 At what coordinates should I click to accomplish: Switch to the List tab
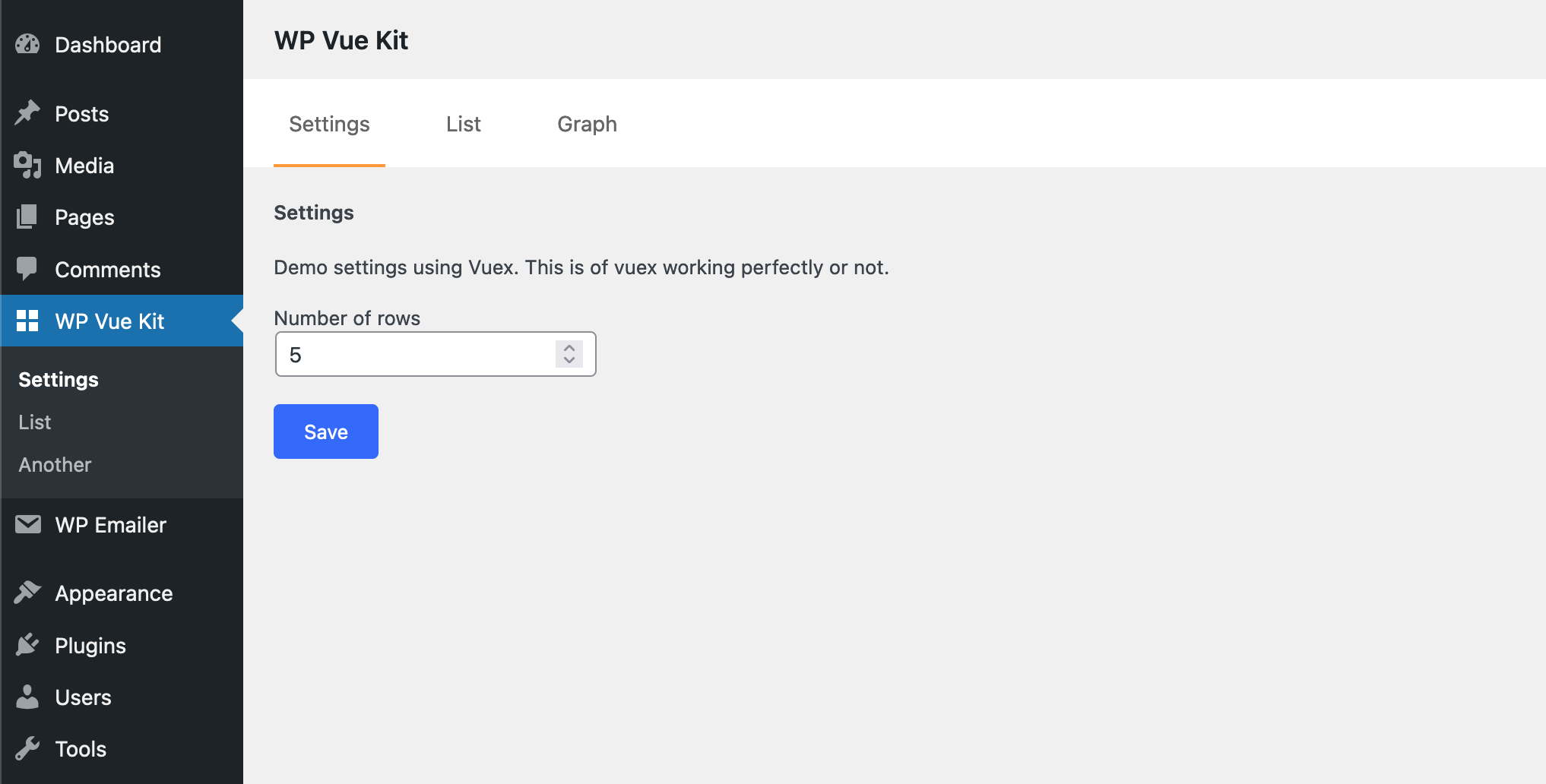(464, 124)
